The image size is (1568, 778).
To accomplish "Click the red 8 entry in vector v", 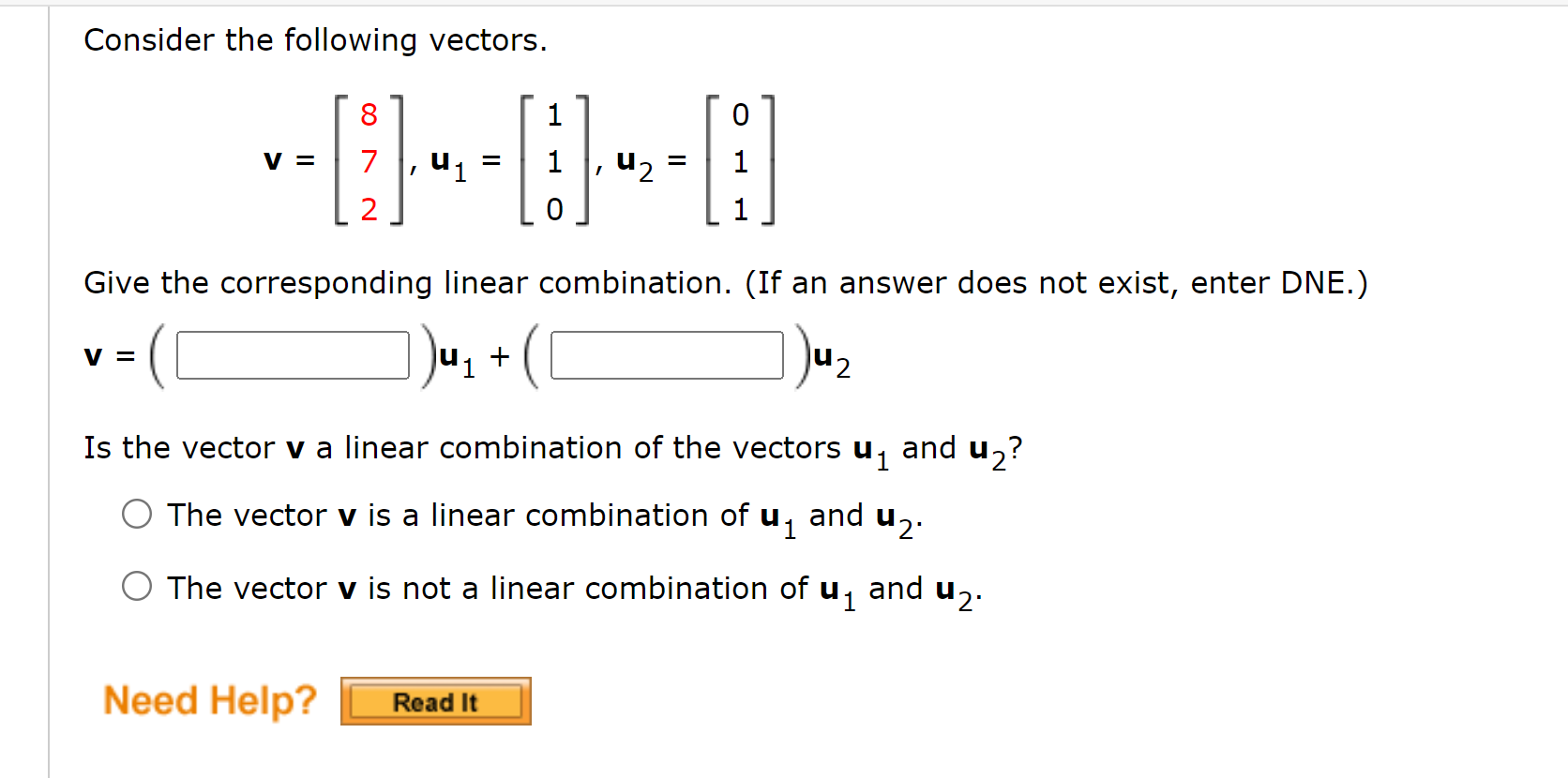I will pos(369,115).
